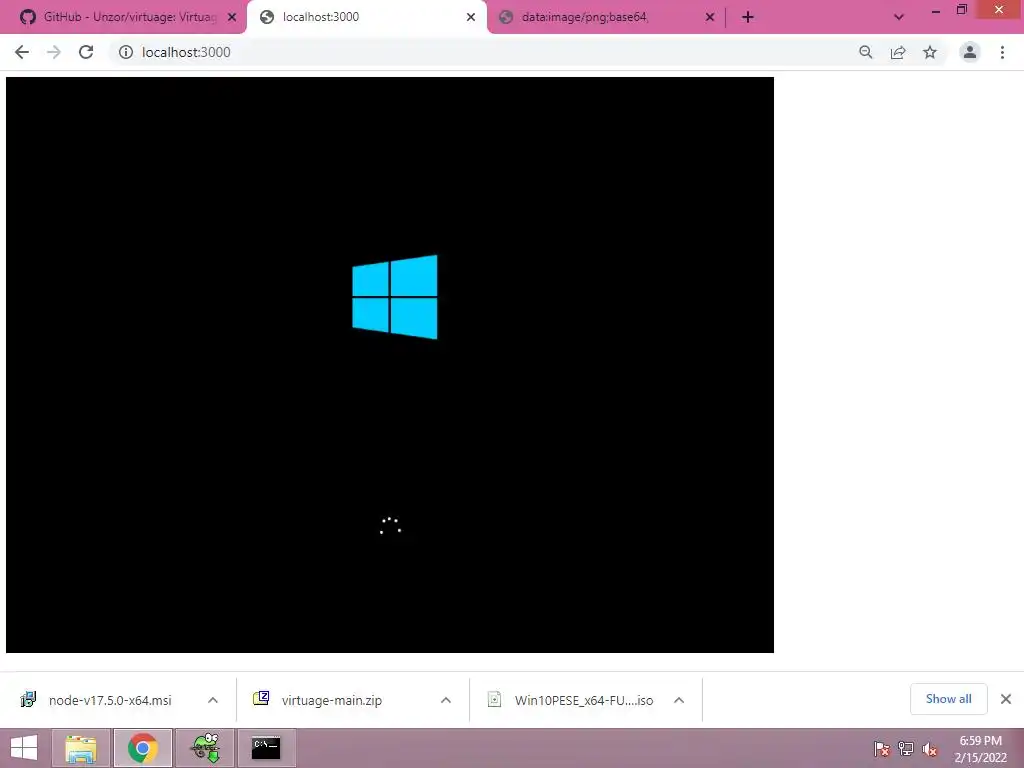
Task: Close the data:image/png tab
Action: (710, 18)
